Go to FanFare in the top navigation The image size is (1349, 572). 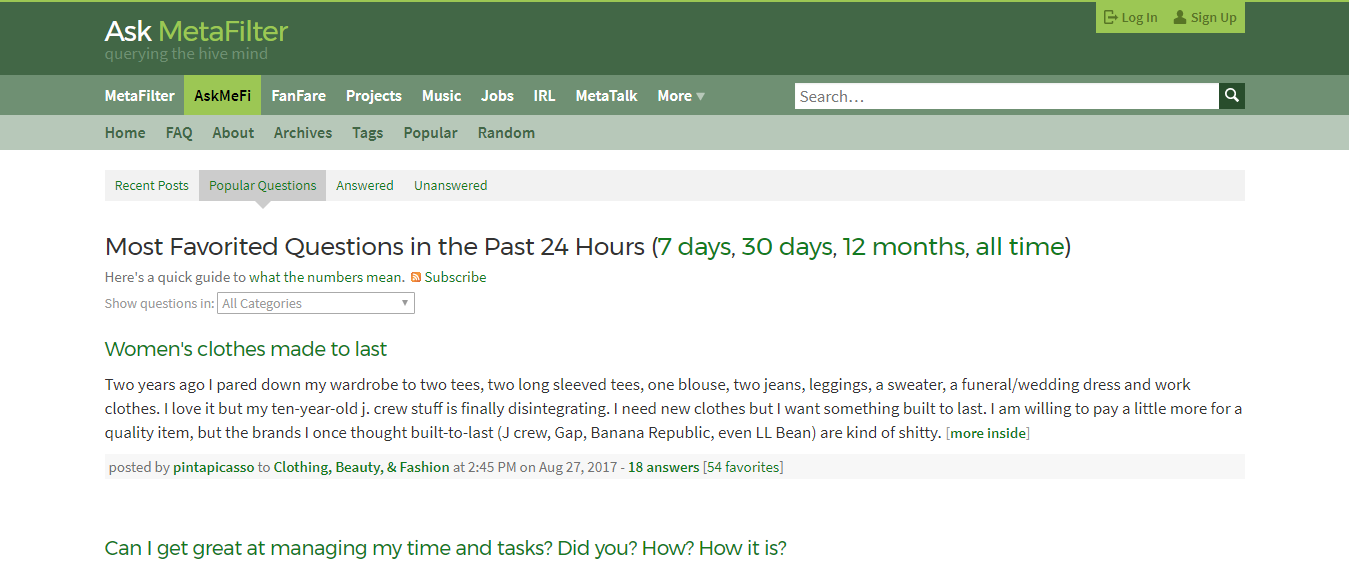click(298, 96)
